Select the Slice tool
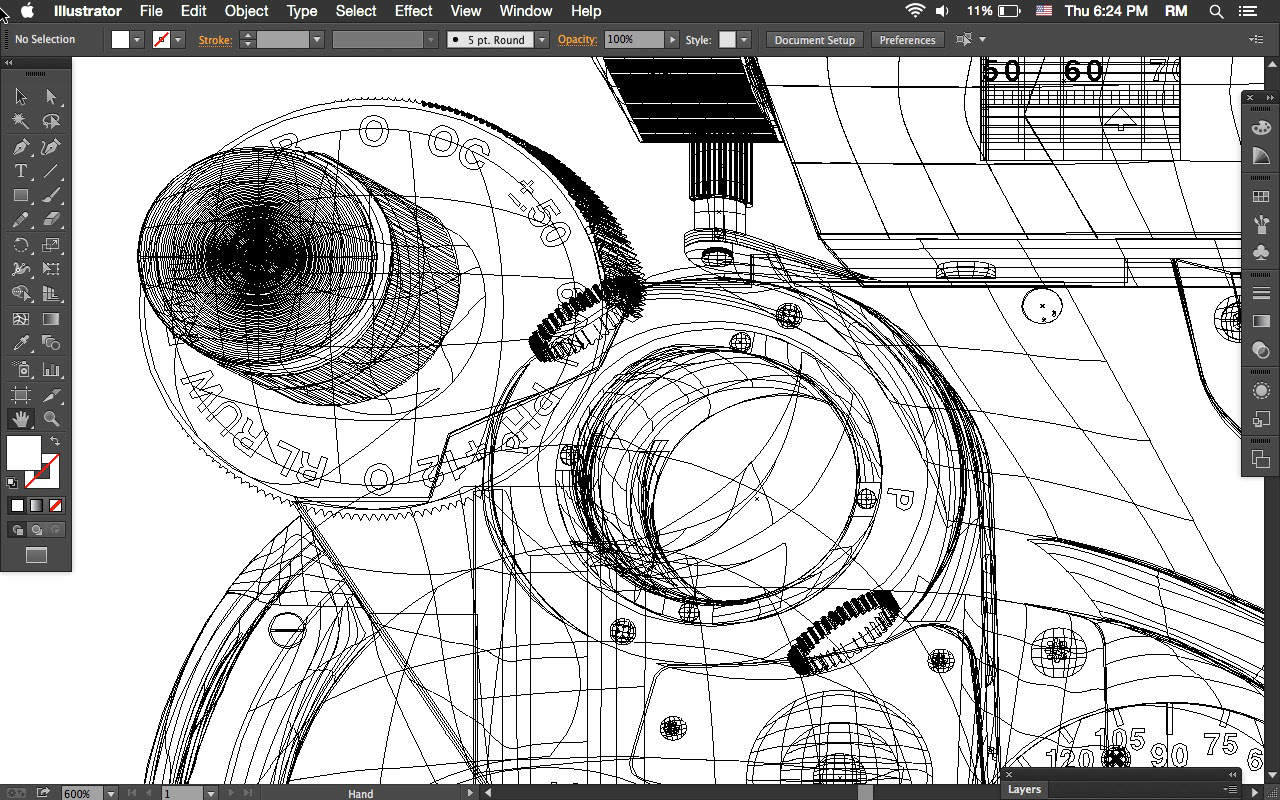Image resolution: width=1280 pixels, height=800 pixels. (51, 395)
